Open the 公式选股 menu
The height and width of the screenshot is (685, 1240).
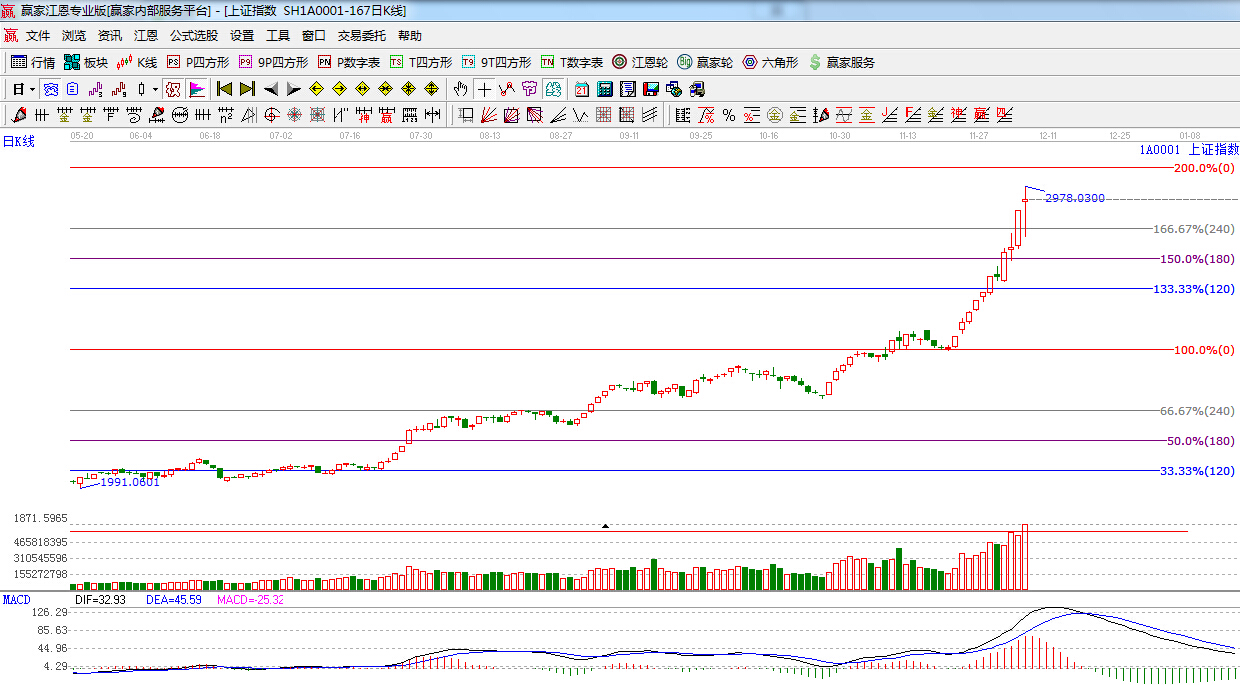click(x=193, y=35)
